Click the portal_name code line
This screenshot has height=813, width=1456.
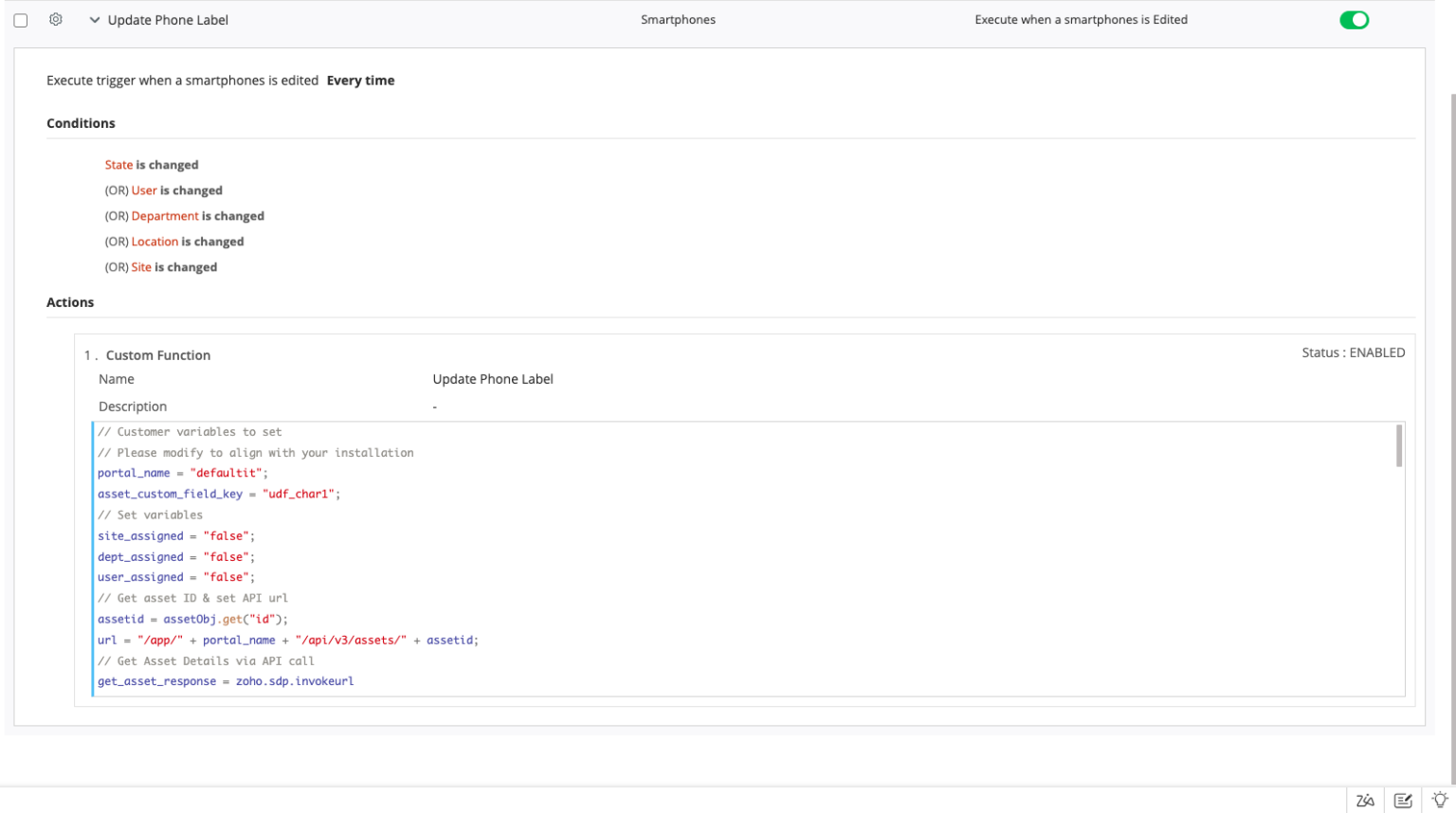click(183, 473)
